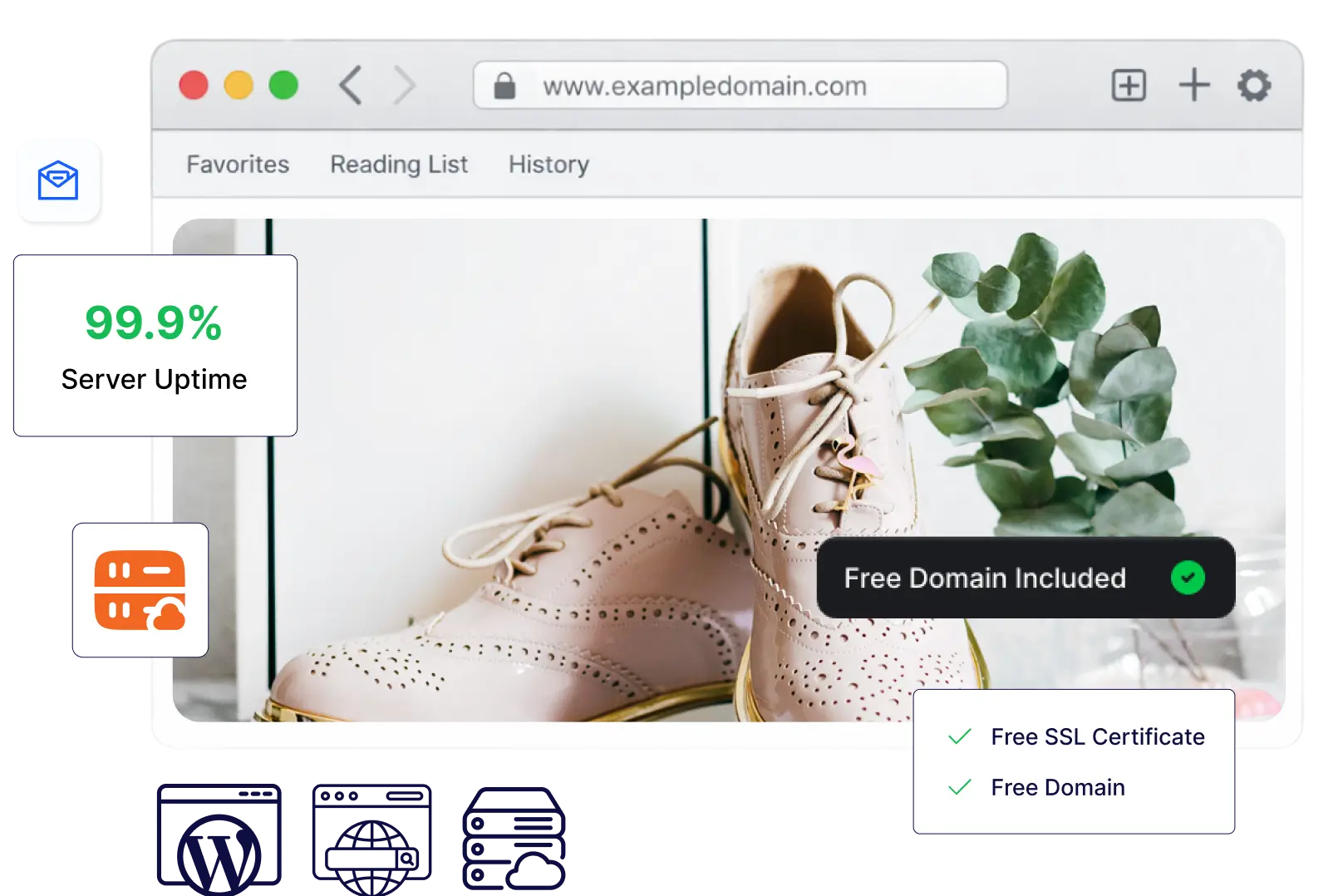This screenshot has width=1343, height=896.
Task: Go forward with the right chevron
Action: [405, 86]
